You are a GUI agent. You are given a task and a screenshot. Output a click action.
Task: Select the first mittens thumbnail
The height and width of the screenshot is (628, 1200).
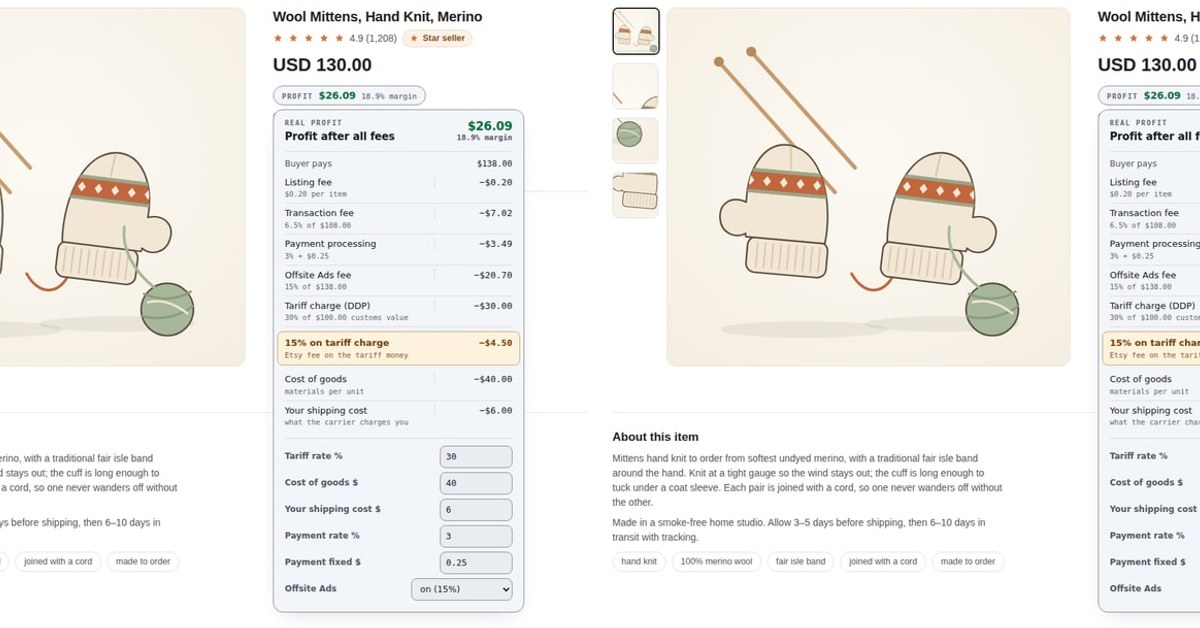pos(635,31)
